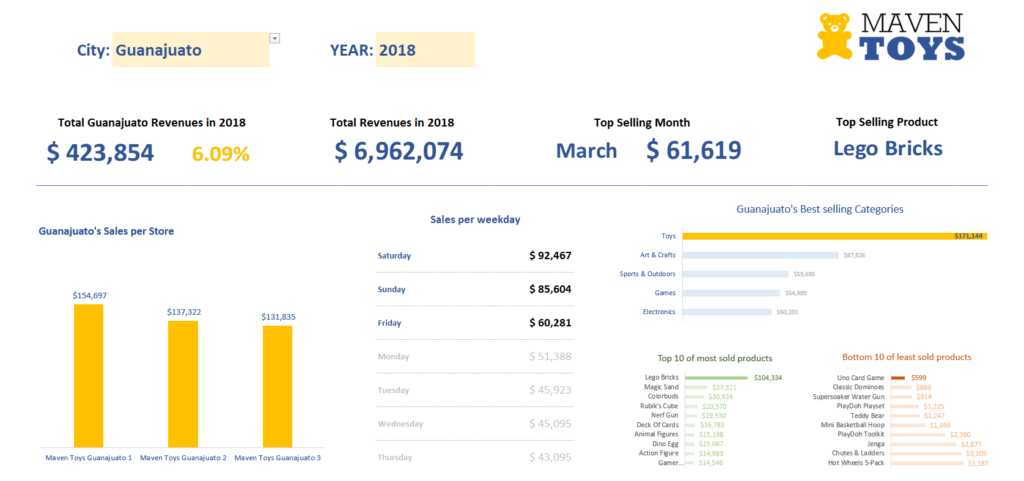The width and height of the screenshot is (1024, 481).
Task: Click the Rubik's Cube product label
Action: point(660,406)
